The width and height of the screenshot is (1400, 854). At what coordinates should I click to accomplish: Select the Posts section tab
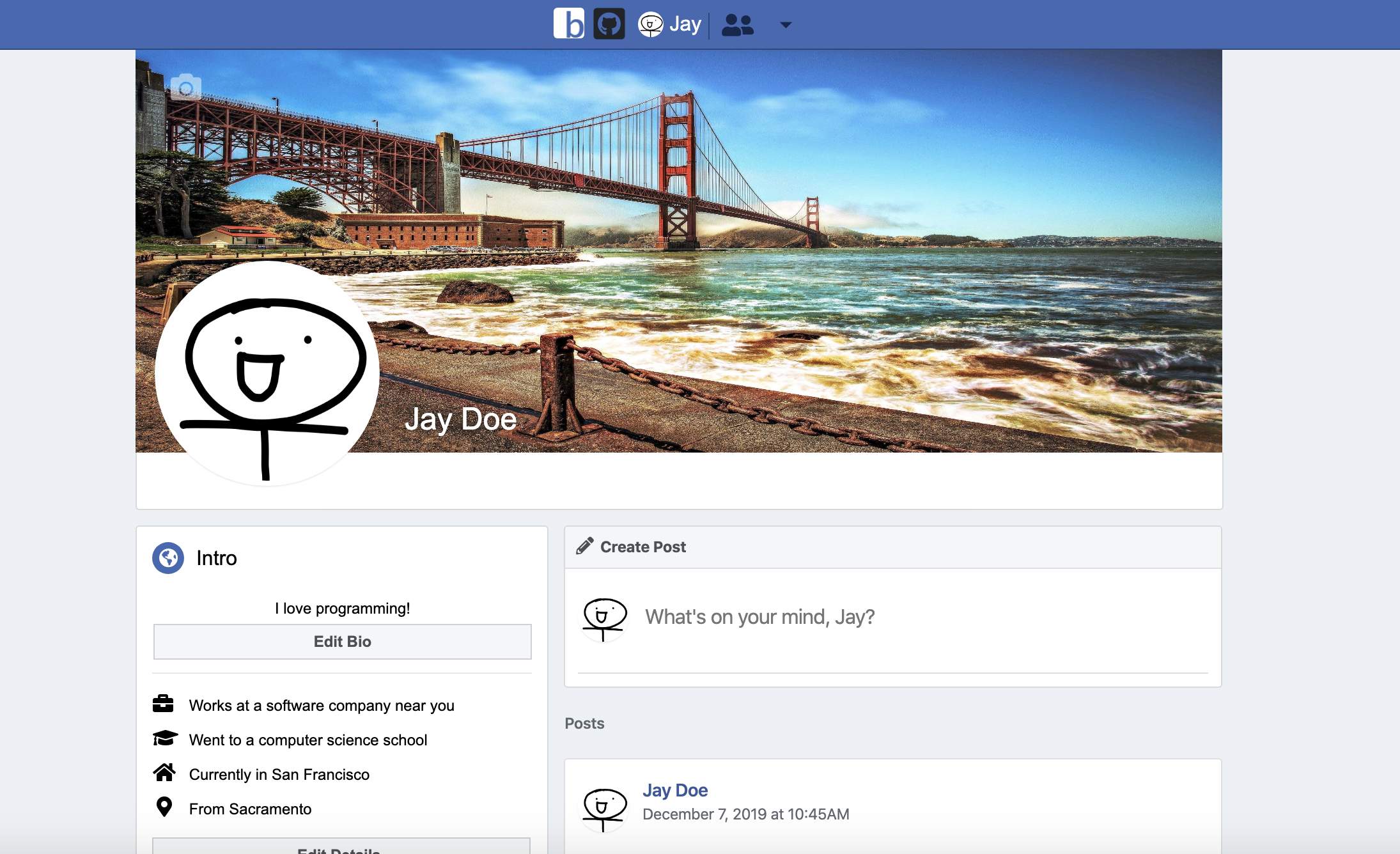click(x=584, y=724)
